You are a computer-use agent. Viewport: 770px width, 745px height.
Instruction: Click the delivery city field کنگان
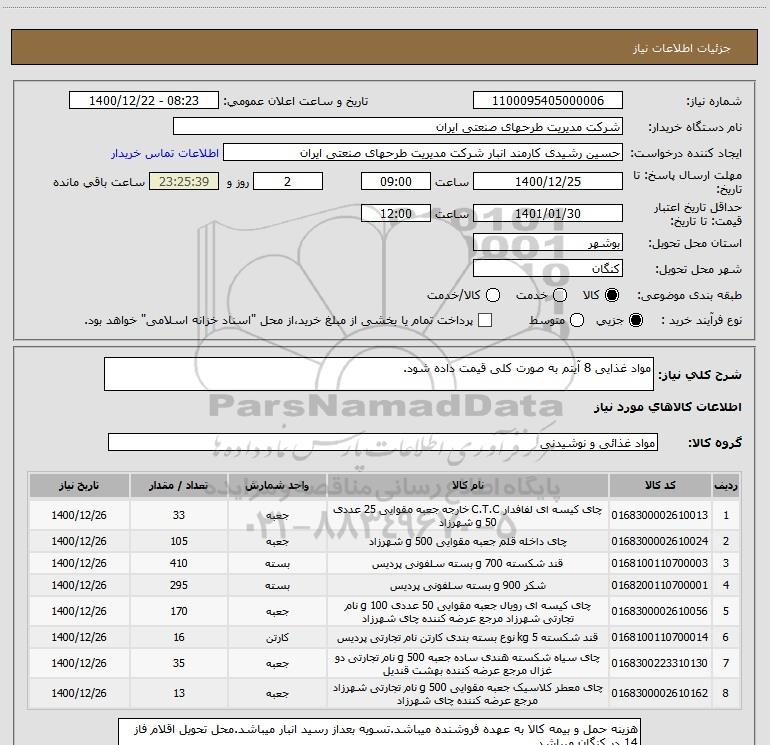point(548,269)
